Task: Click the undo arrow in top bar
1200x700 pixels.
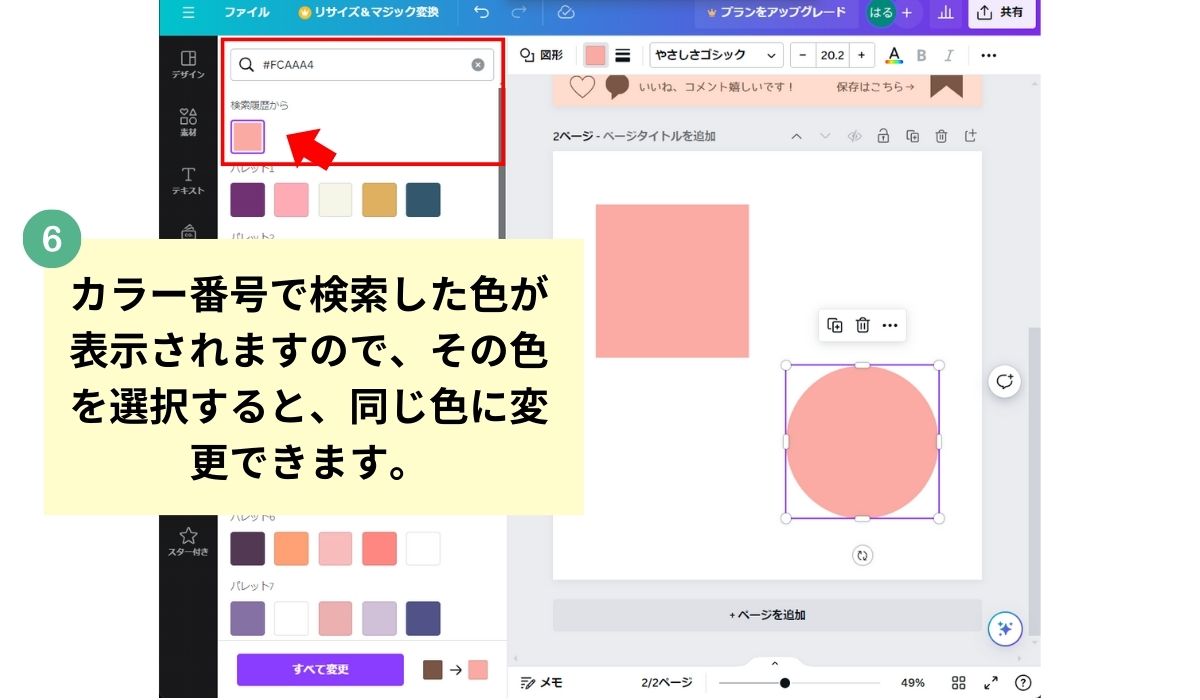Action: [x=482, y=13]
